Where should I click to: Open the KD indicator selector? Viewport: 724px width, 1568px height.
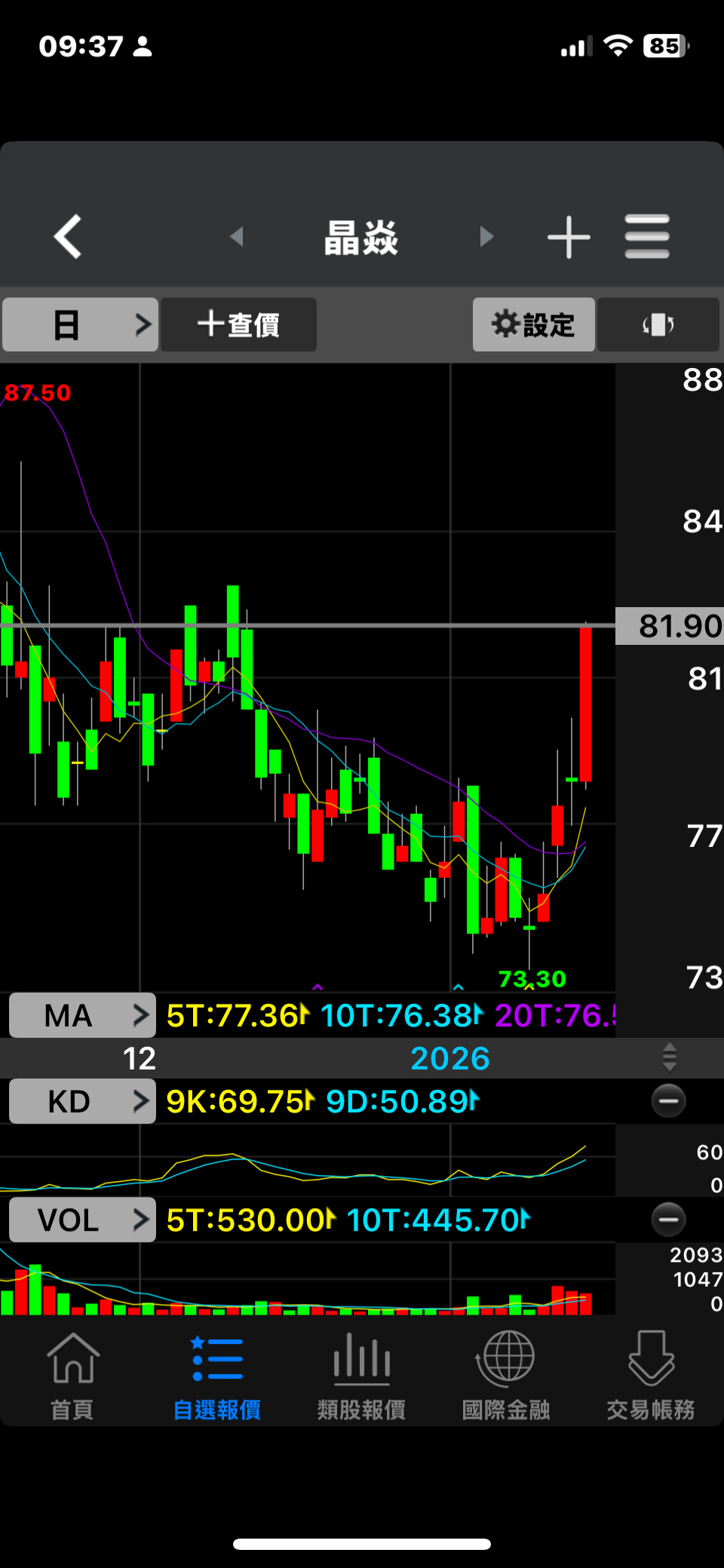coord(82,1101)
